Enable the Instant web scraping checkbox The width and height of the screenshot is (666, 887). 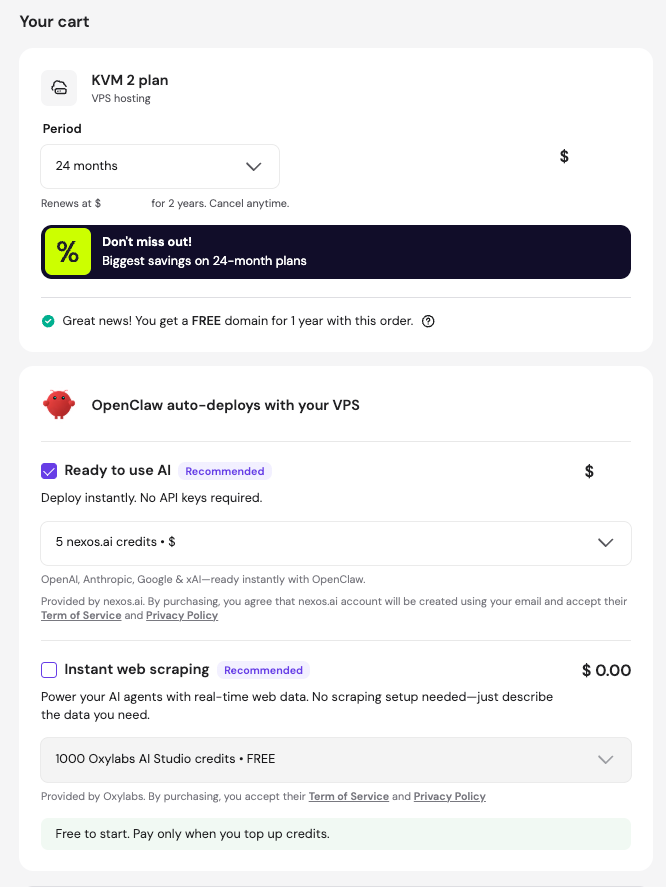pos(49,670)
